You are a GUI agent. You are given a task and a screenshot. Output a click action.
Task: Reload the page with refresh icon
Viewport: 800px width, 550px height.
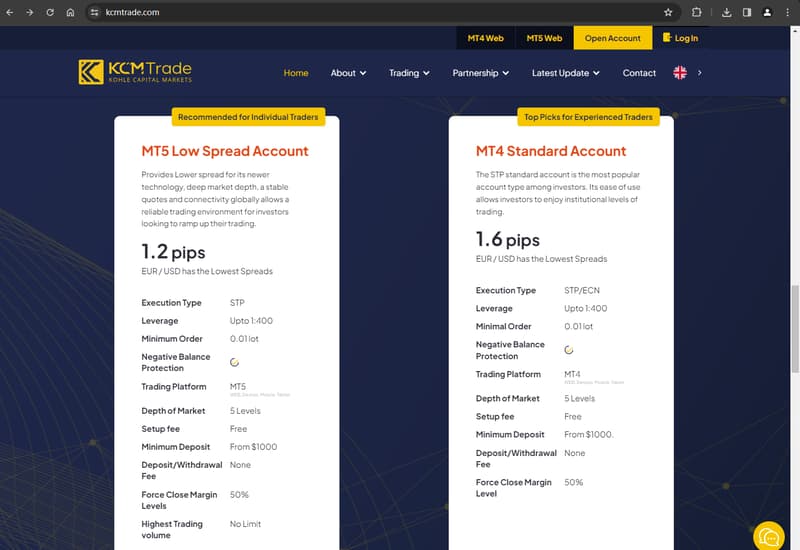tap(50, 12)
